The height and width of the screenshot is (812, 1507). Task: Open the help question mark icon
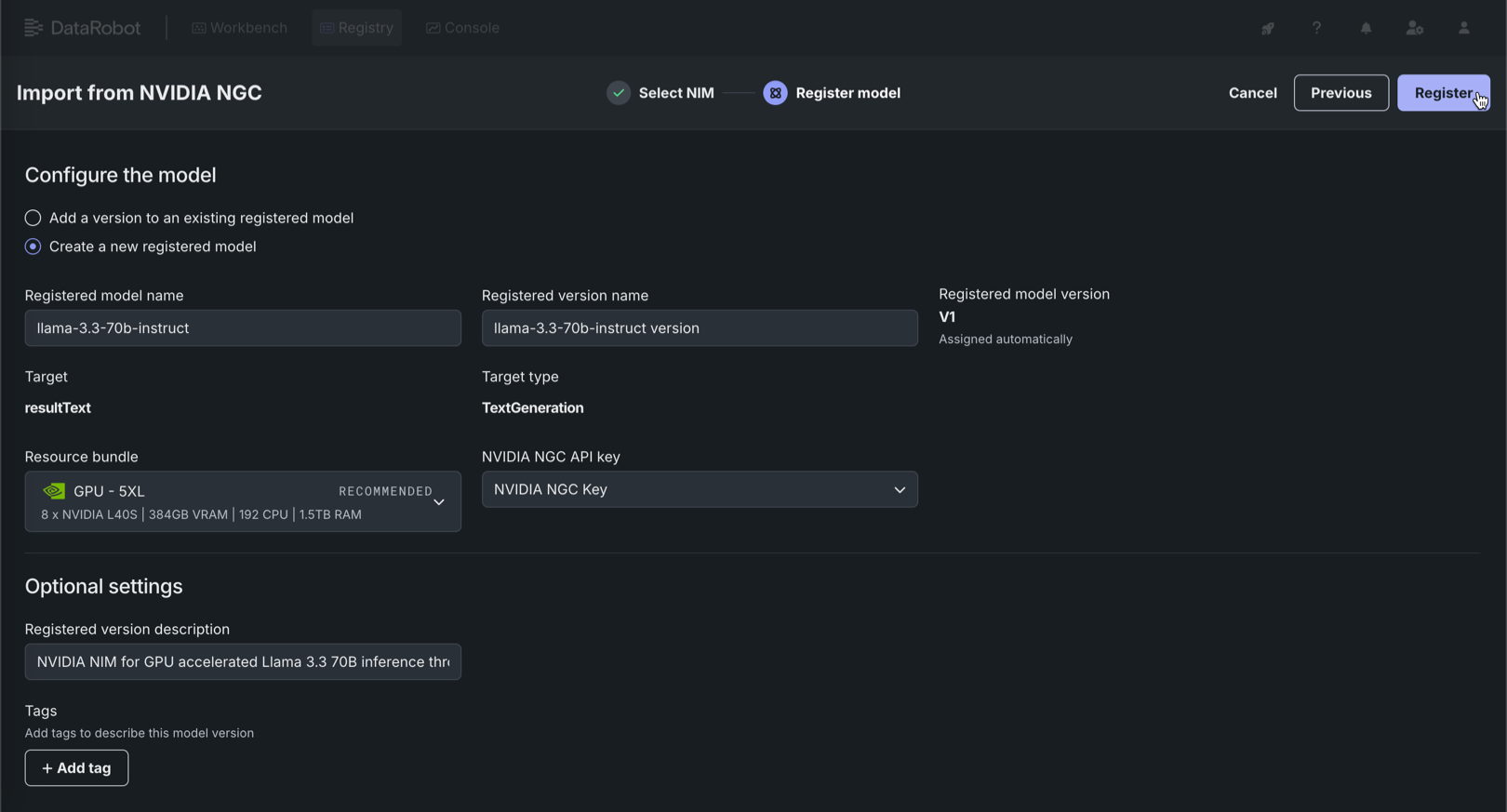[x=1316, y=28]
